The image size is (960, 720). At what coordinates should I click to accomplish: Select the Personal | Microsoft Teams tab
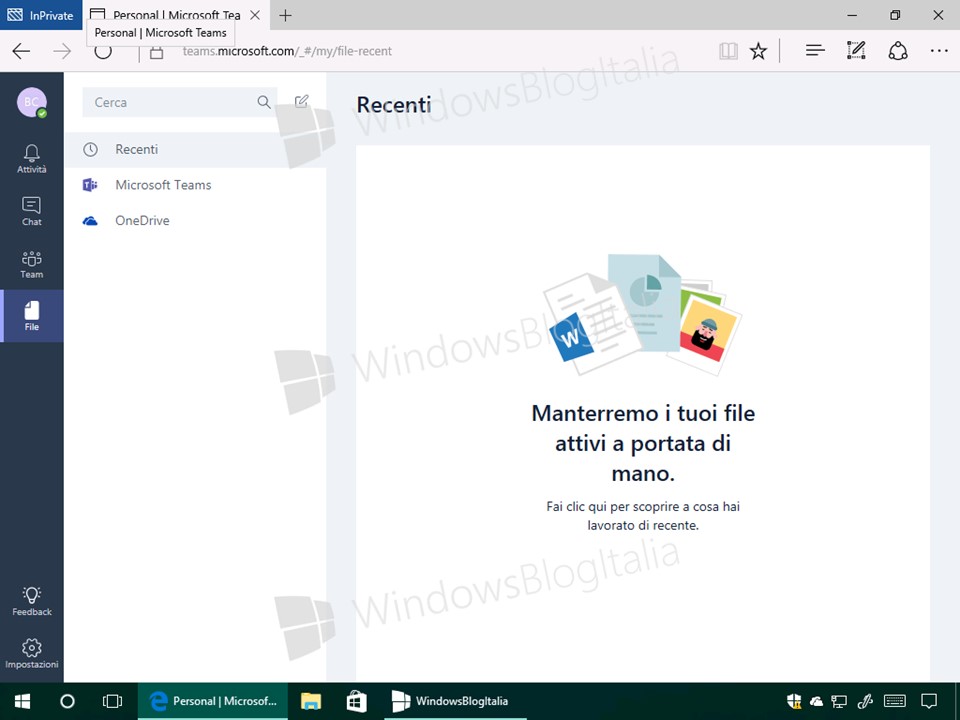pos(176,15)
